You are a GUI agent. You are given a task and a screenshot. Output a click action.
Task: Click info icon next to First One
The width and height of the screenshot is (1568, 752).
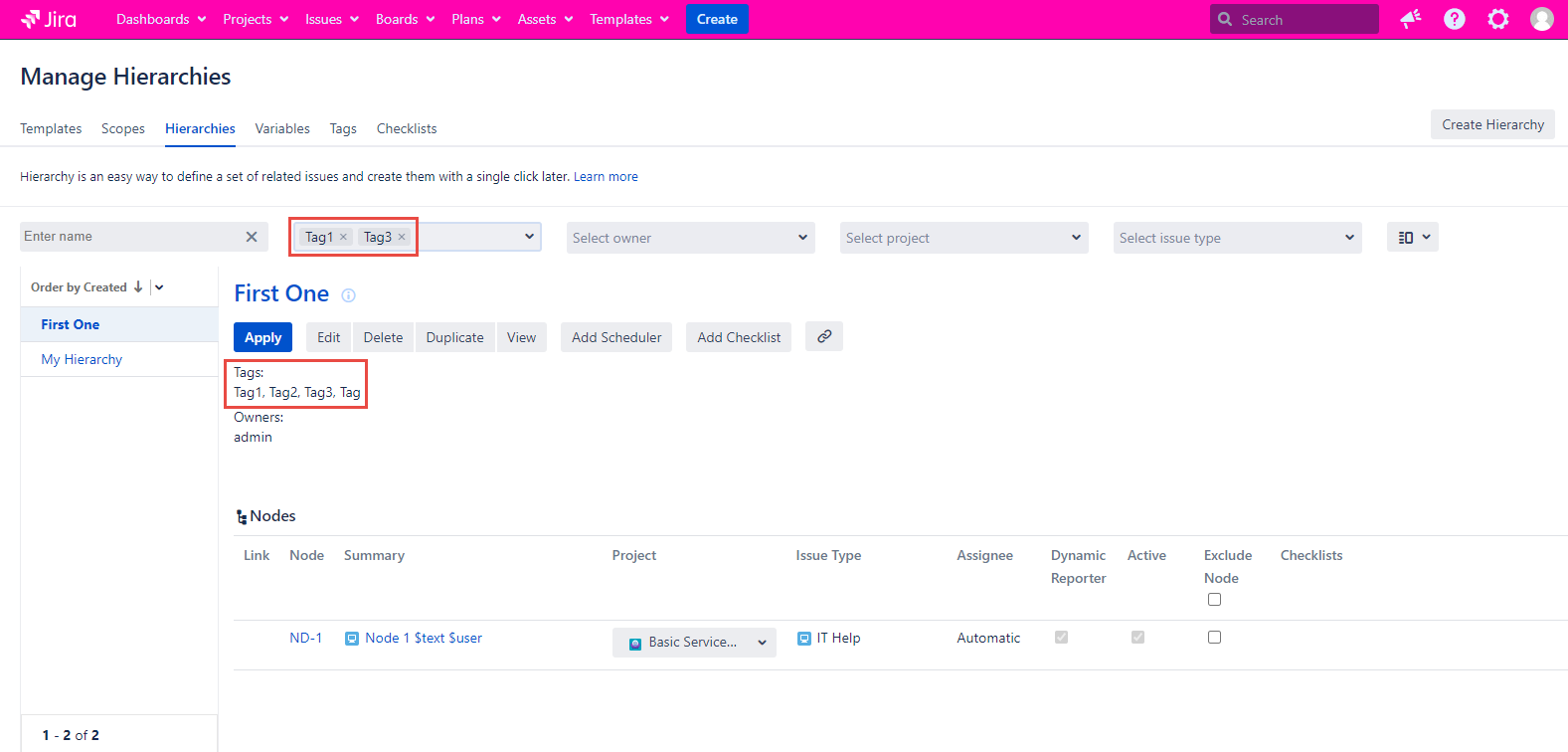(348, 295)
